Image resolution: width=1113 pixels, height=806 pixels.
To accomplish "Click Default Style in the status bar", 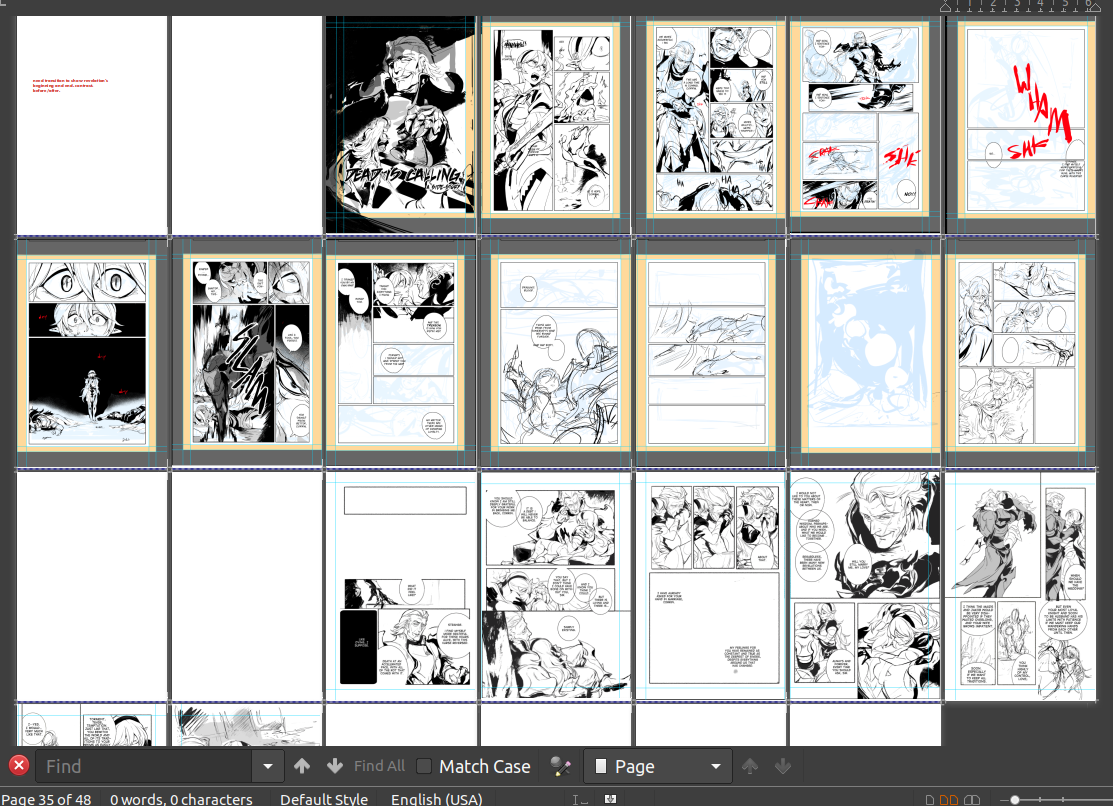I will click(323, 799).
